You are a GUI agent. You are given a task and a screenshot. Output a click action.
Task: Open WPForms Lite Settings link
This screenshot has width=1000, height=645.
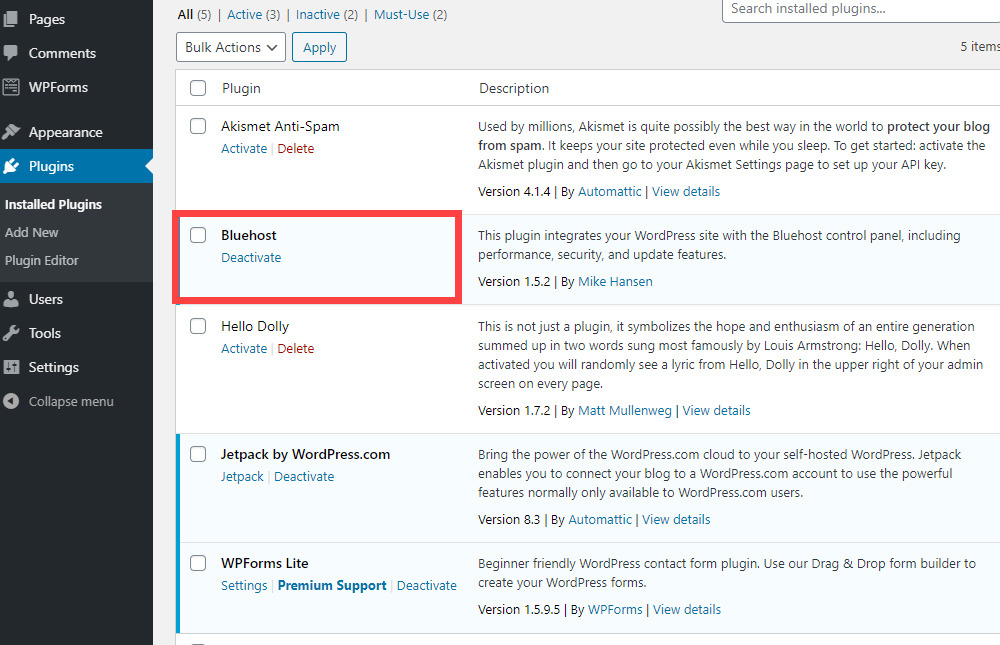244,586
